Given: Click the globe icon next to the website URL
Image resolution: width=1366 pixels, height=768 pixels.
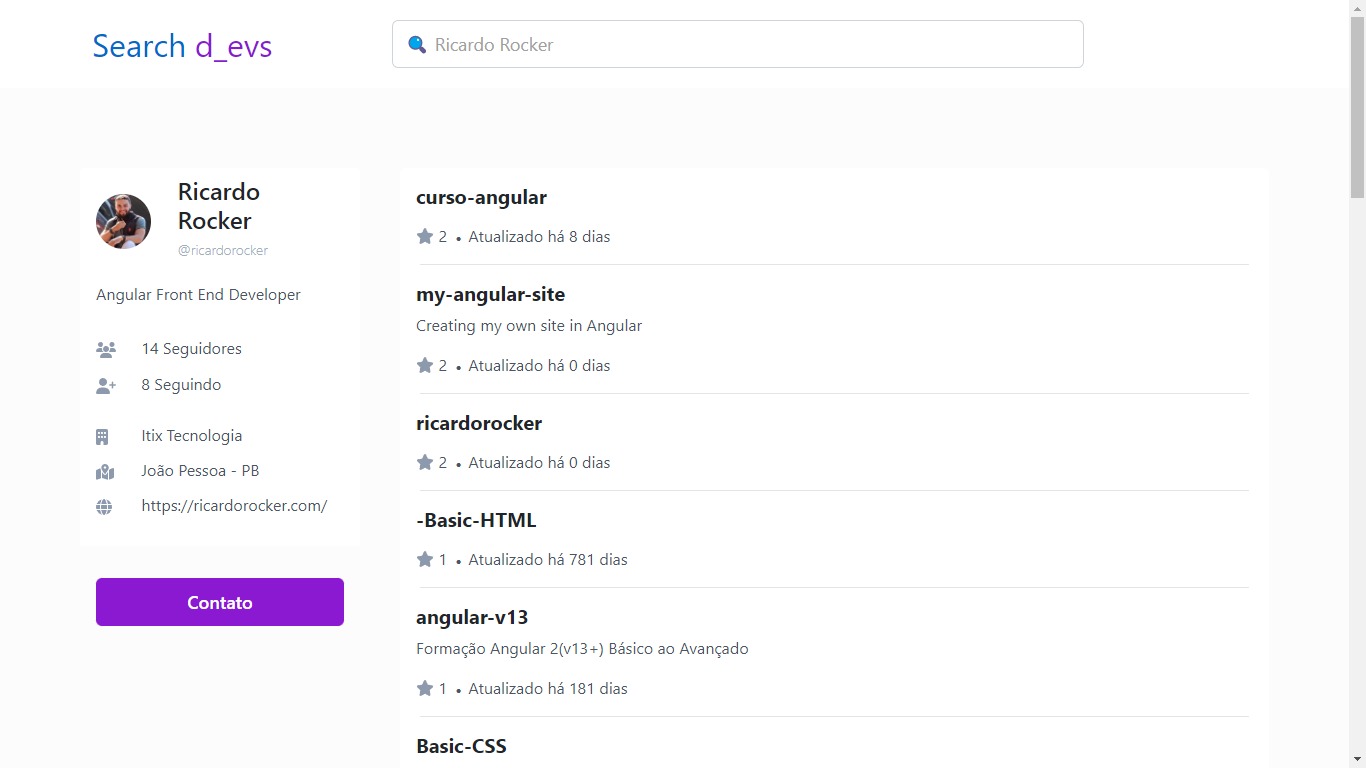Looking at the screenshot, I should [x=105, y=506].
